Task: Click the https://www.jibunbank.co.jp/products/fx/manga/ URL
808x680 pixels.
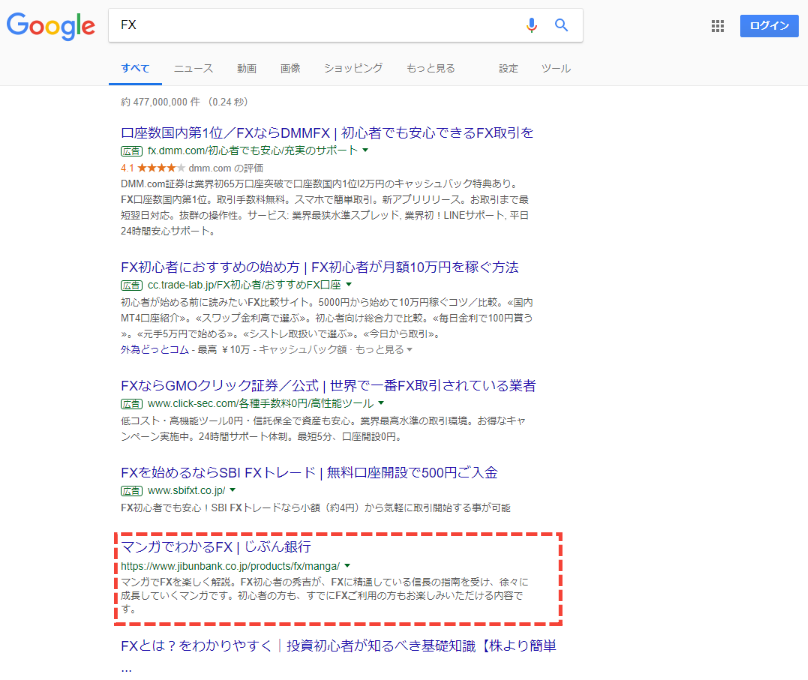Action: tap(230, 566)
